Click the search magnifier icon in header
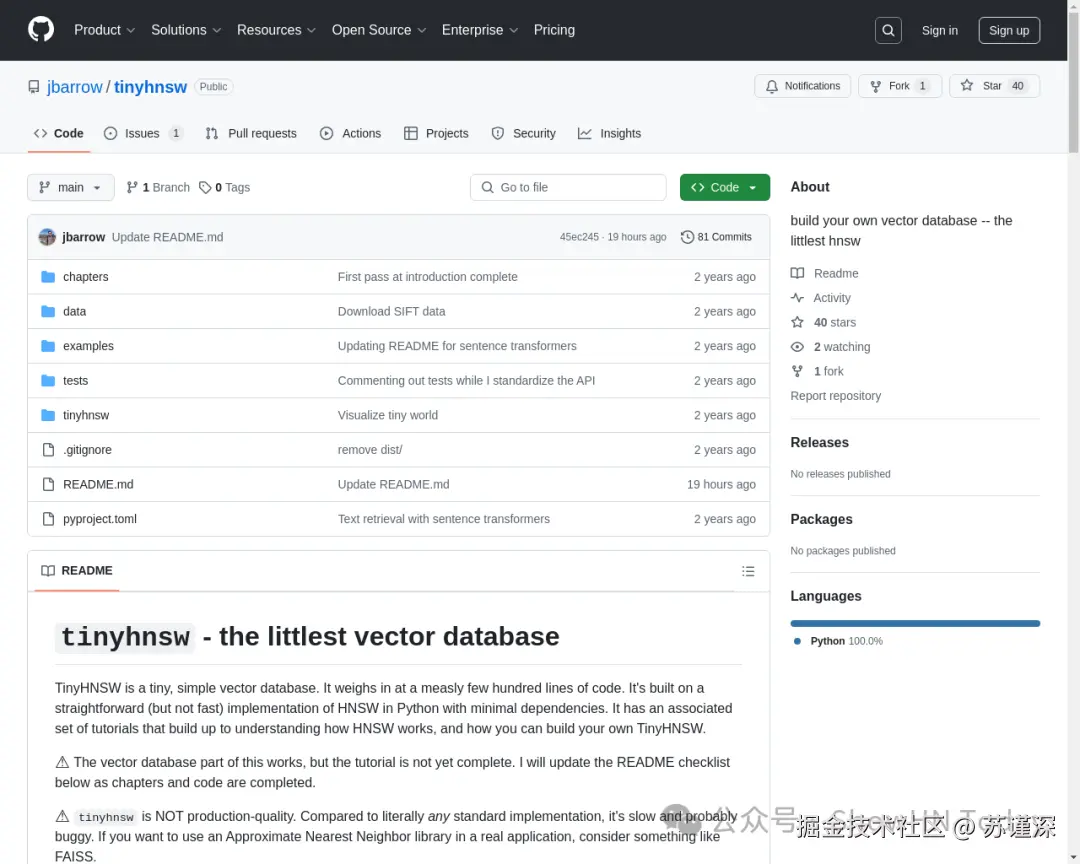 coord(888,30)
